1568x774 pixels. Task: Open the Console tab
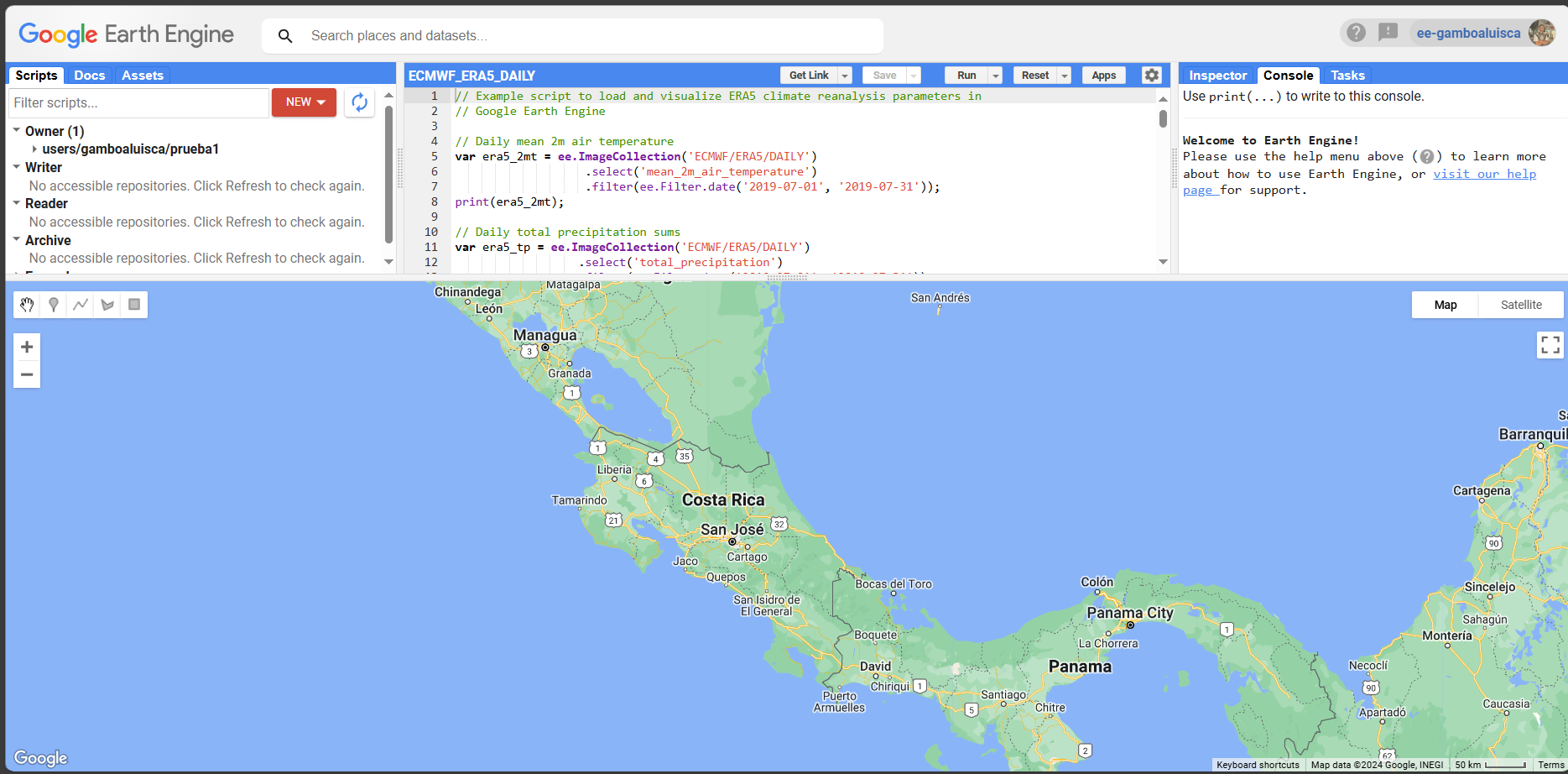1288,76
